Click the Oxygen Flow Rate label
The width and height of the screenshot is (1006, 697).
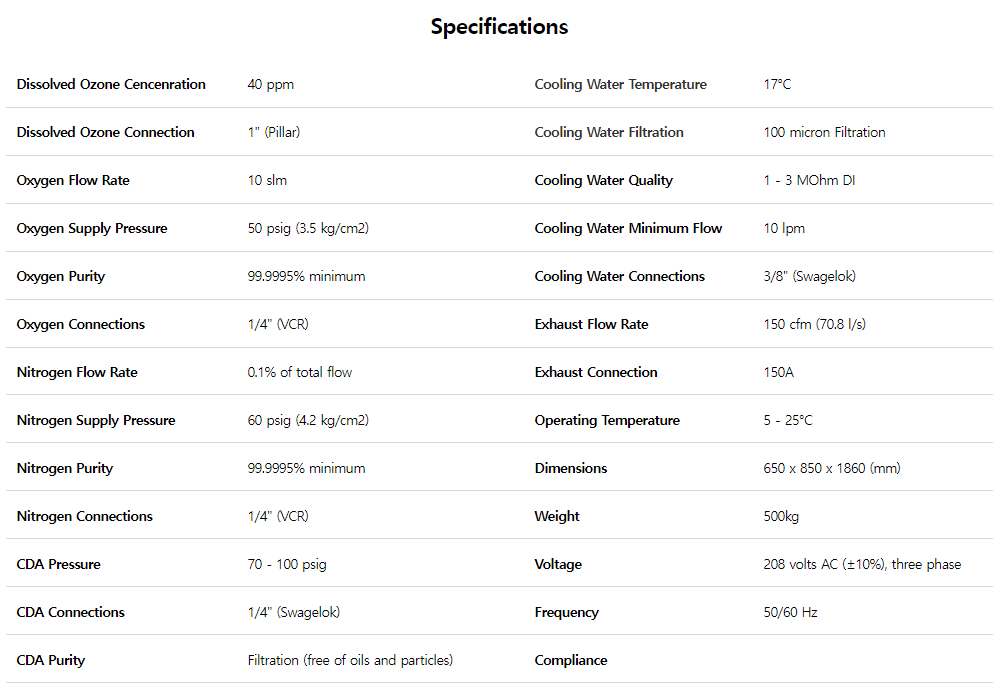pyautogui.click(x=73, y=181)
